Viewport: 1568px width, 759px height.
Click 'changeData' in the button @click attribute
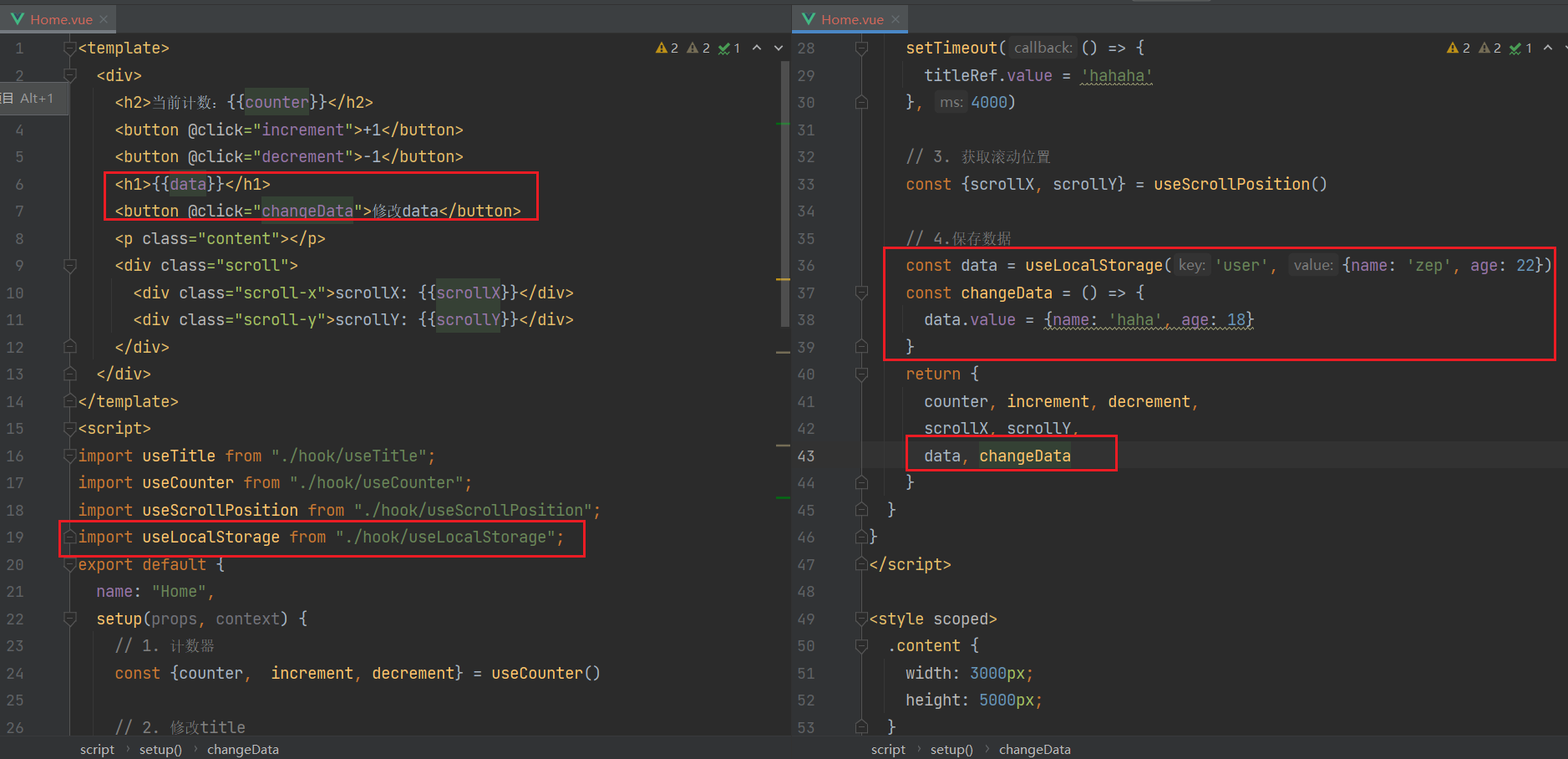tap(307, 211)
